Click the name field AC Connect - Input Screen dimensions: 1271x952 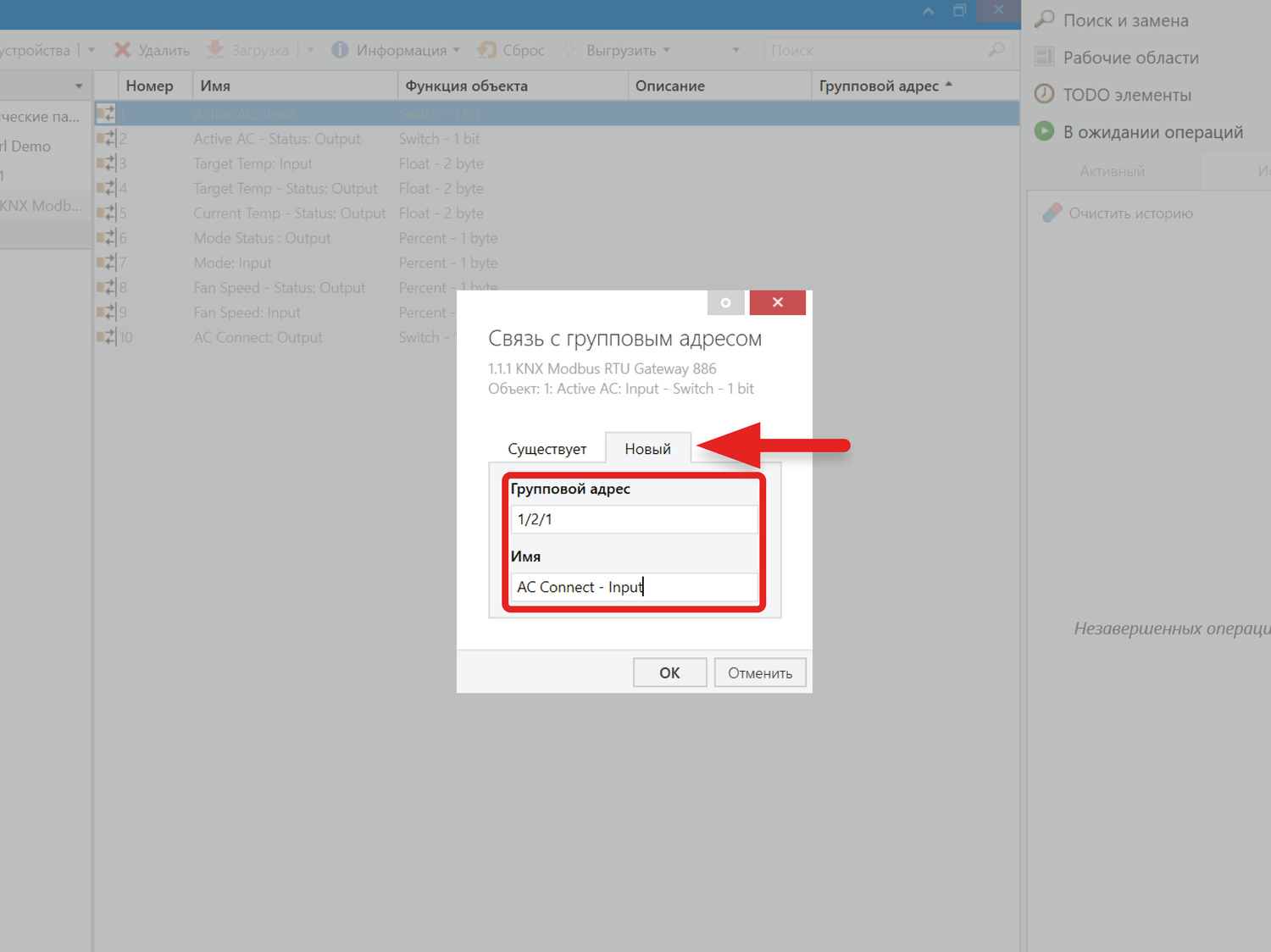pos(633,587)
